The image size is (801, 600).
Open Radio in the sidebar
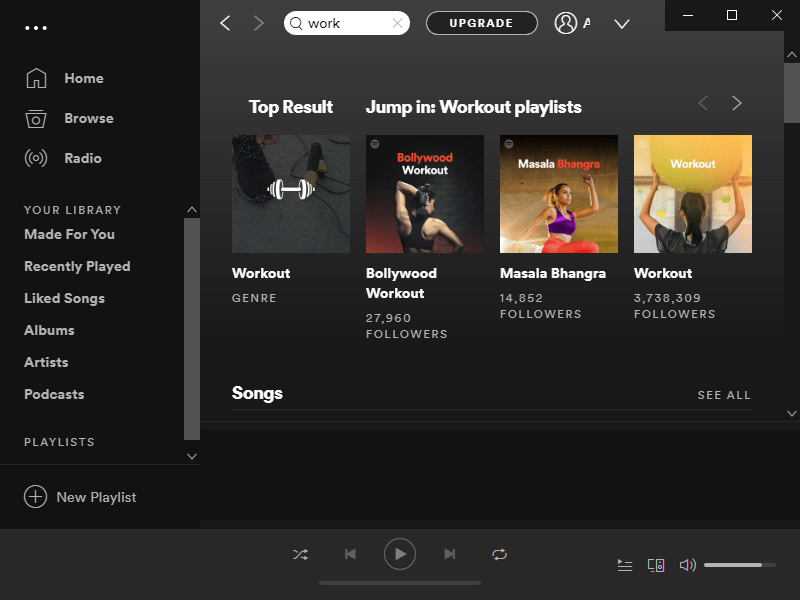83,158
